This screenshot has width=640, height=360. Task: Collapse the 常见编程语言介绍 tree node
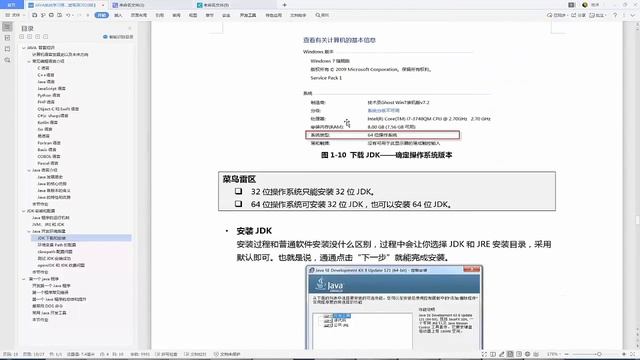[x=29, y=61]
